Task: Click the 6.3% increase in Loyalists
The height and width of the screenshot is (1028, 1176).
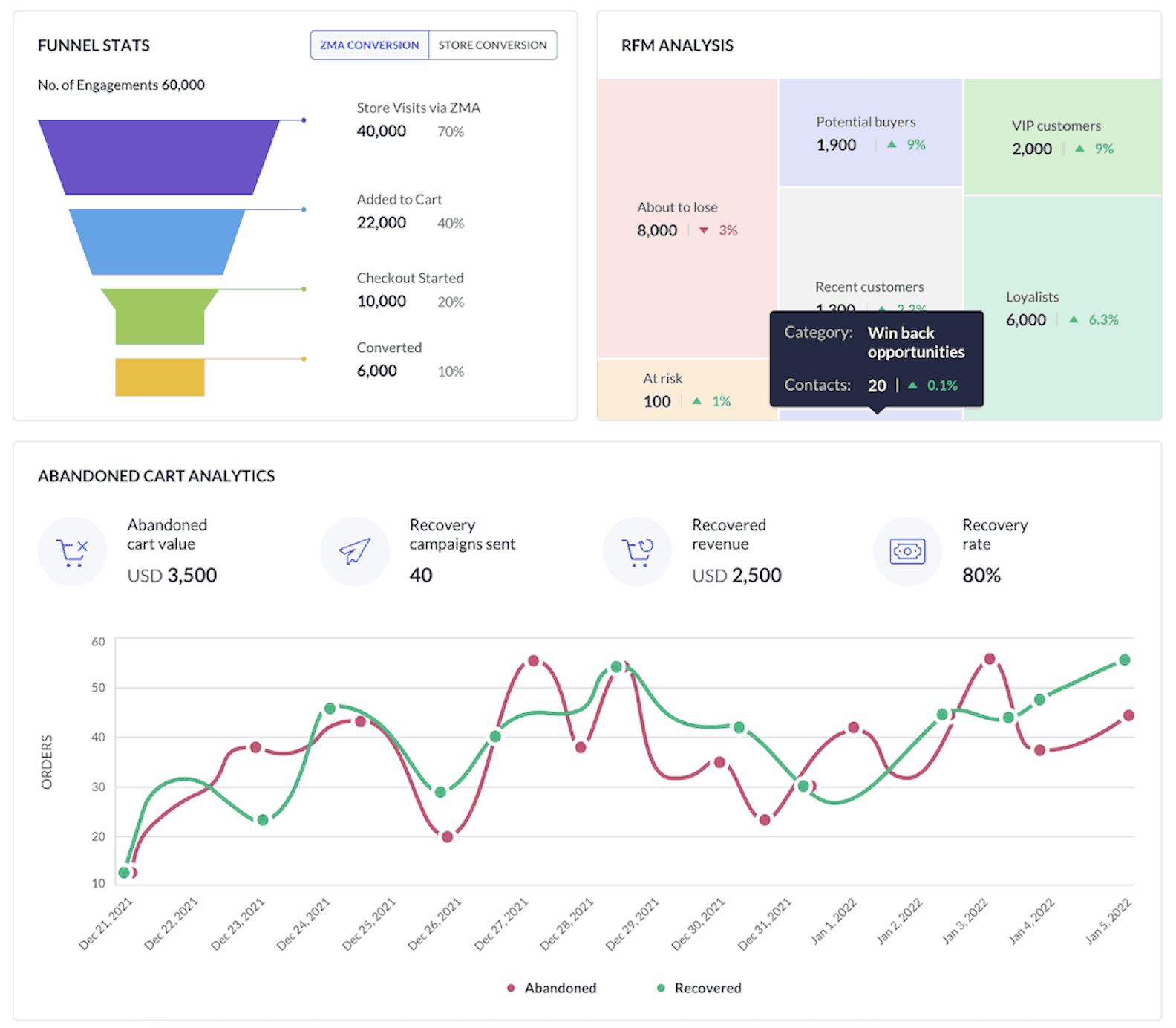Action: point(1094,320)
